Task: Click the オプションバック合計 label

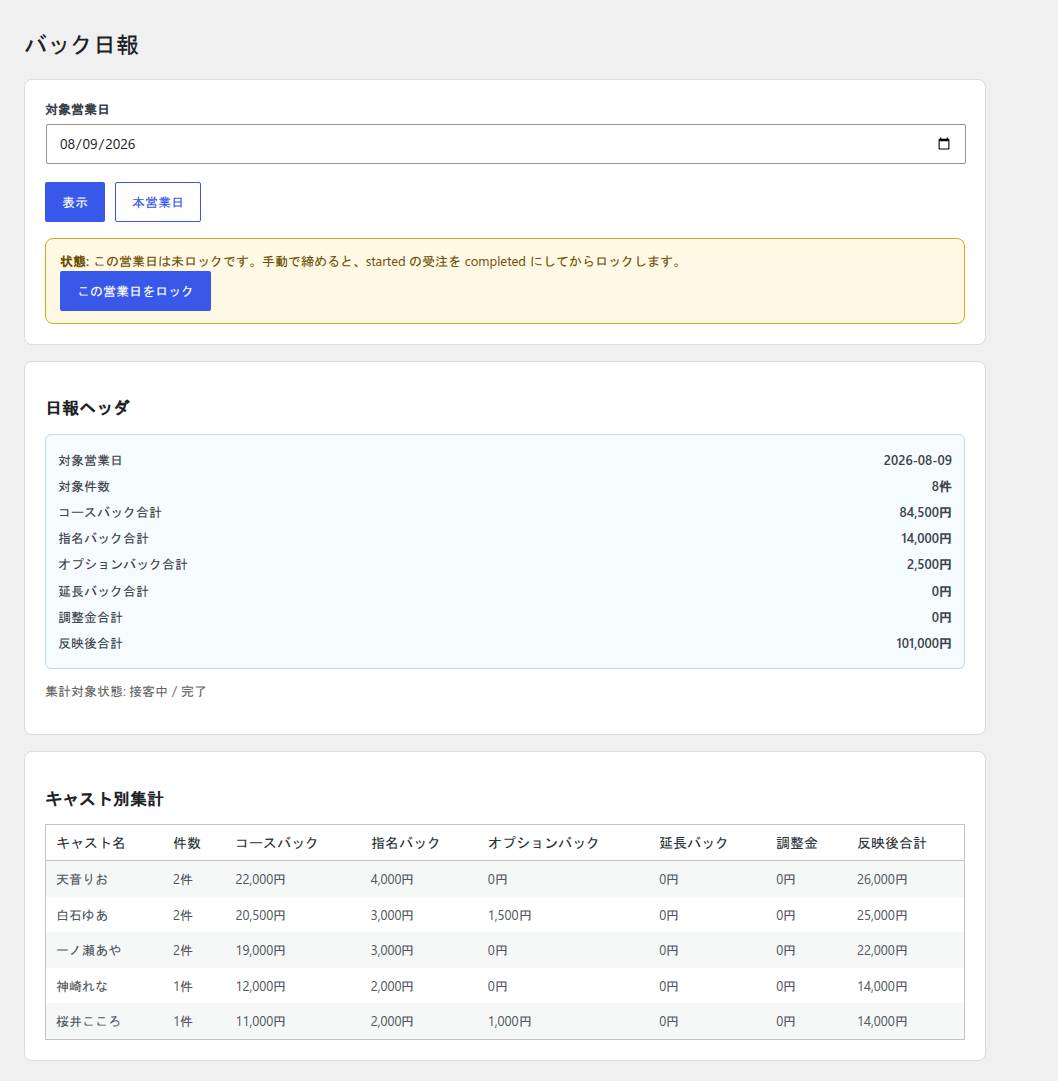Action: pyautogui.click(x=123, y=565)
